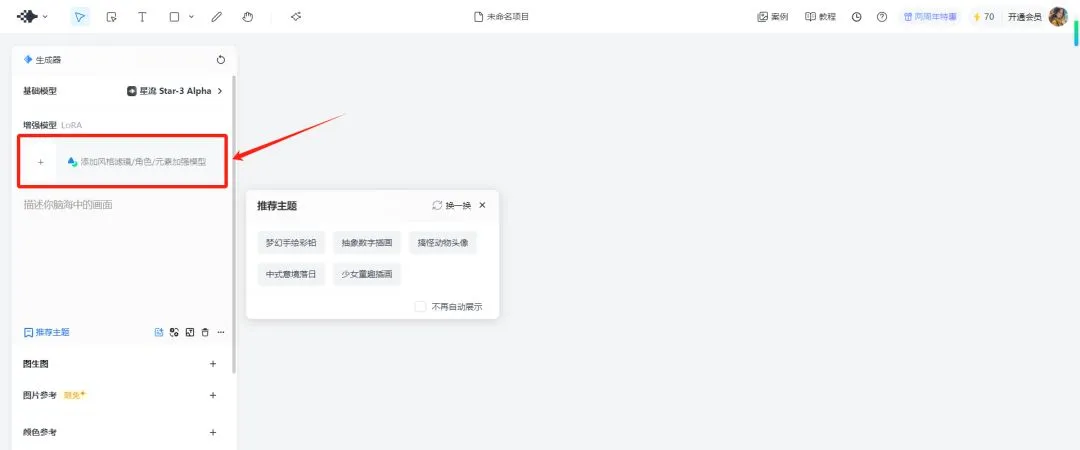
Task: Click the help question mark icon
Action: [882, 17]
